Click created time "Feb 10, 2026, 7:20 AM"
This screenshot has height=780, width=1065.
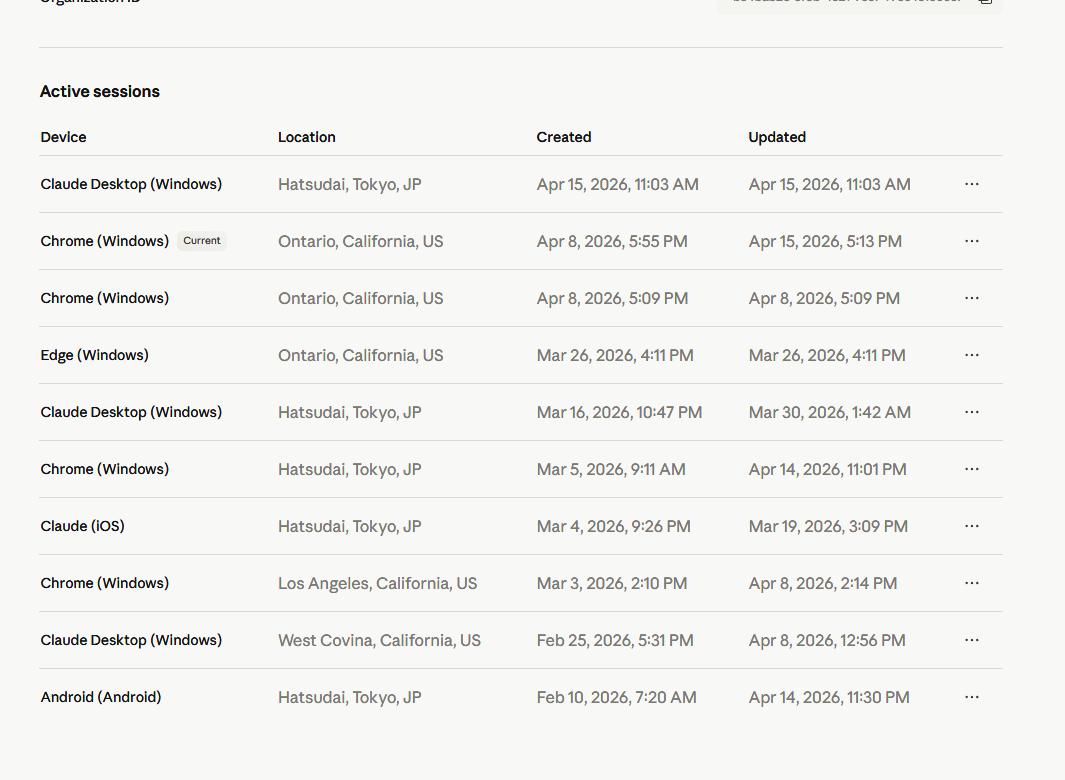(x=616, y=698)
